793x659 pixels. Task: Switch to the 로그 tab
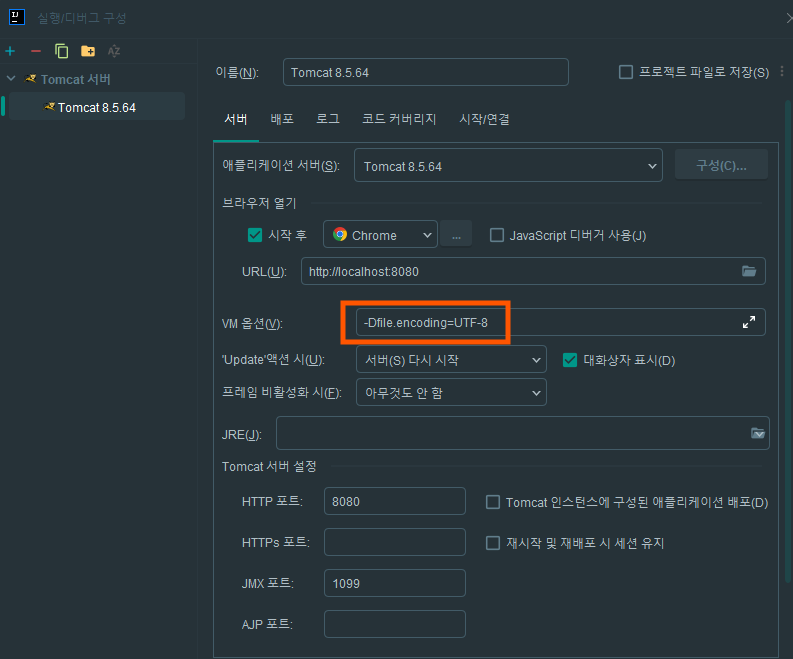[x=328, y=119]
